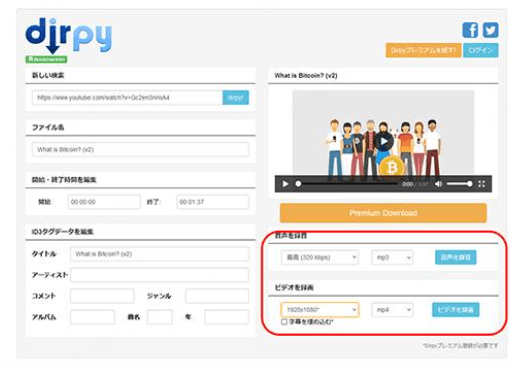This screenshot has height=368, width=518.
Task: Click the album input field
Action: [92, 317]
